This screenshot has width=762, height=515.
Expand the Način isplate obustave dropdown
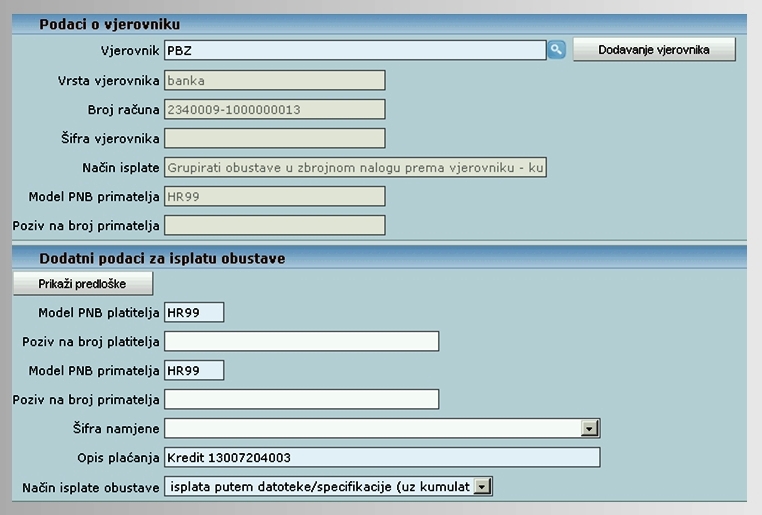[x=483, y=487]
